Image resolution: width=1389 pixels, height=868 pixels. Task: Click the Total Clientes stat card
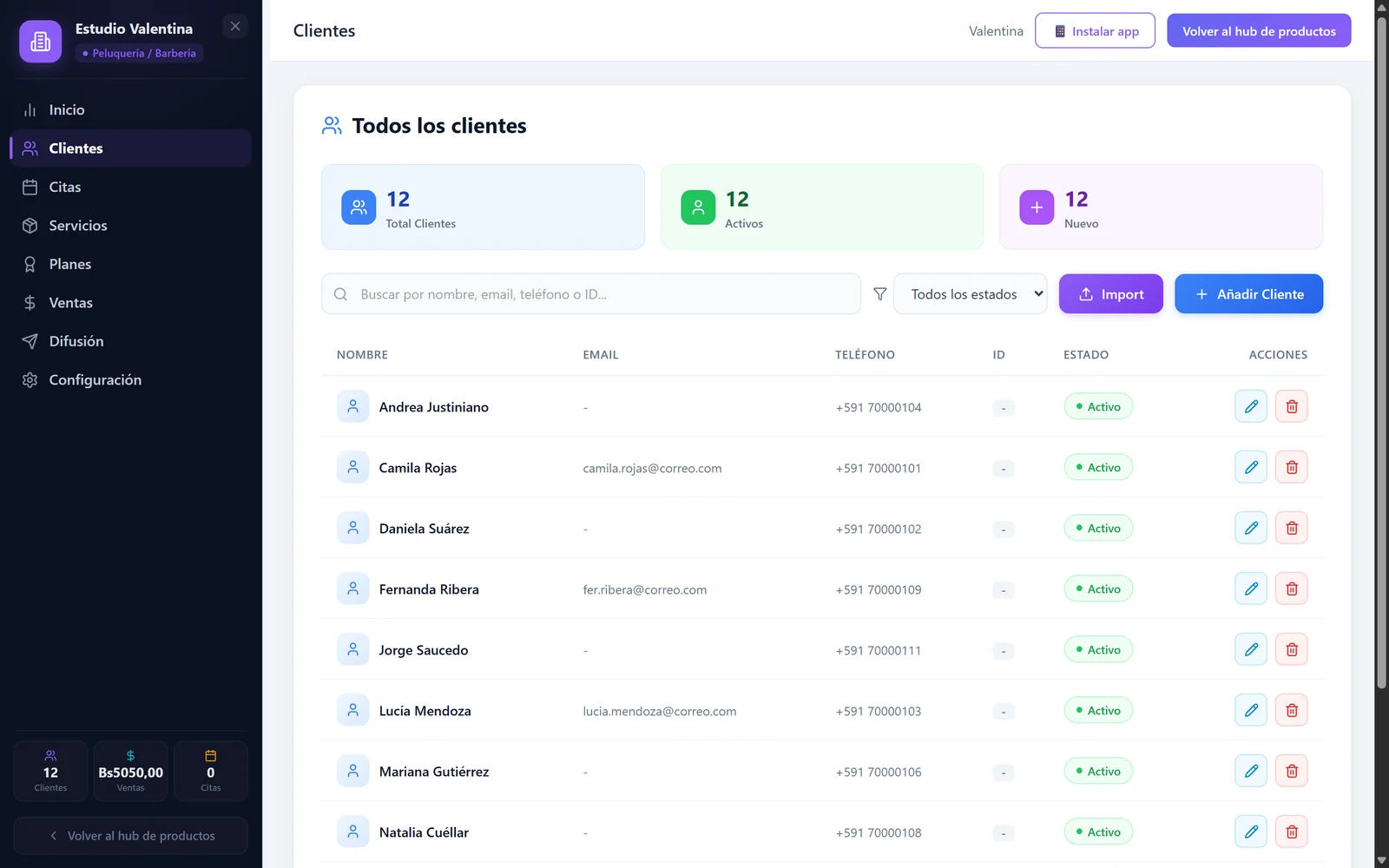click(x=483, y=207)
